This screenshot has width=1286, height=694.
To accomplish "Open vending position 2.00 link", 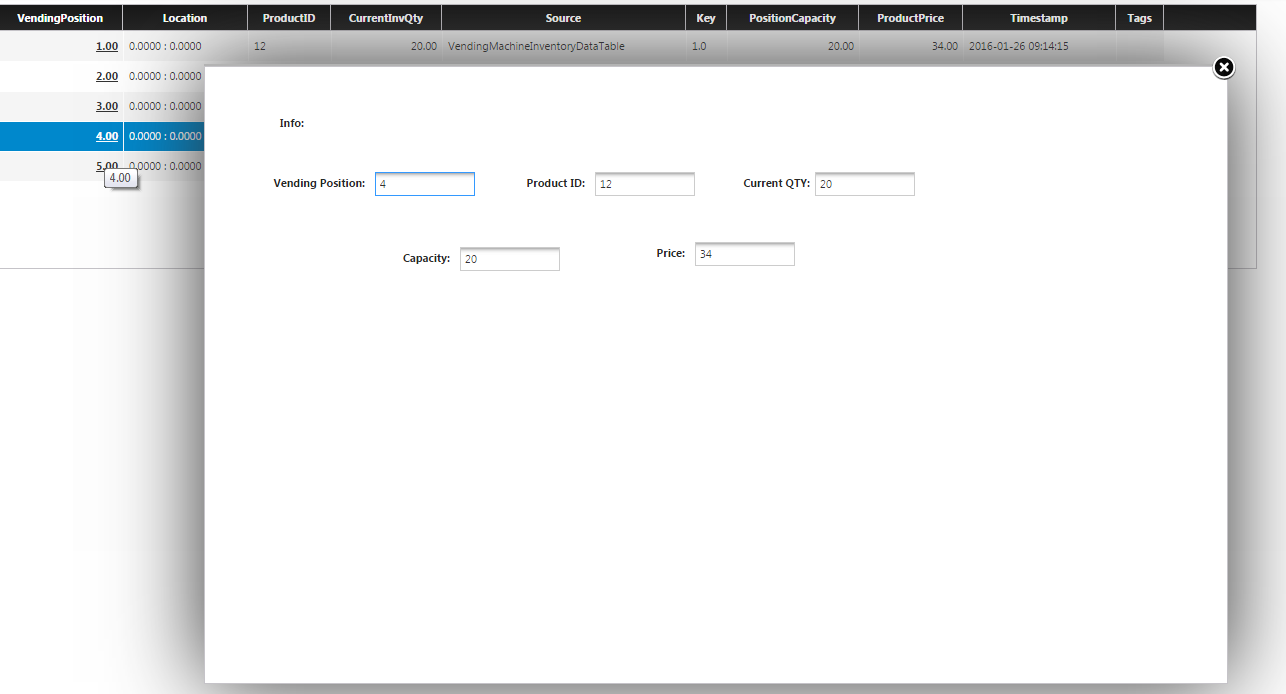I will pyautogui.click(x=107, y=76).
